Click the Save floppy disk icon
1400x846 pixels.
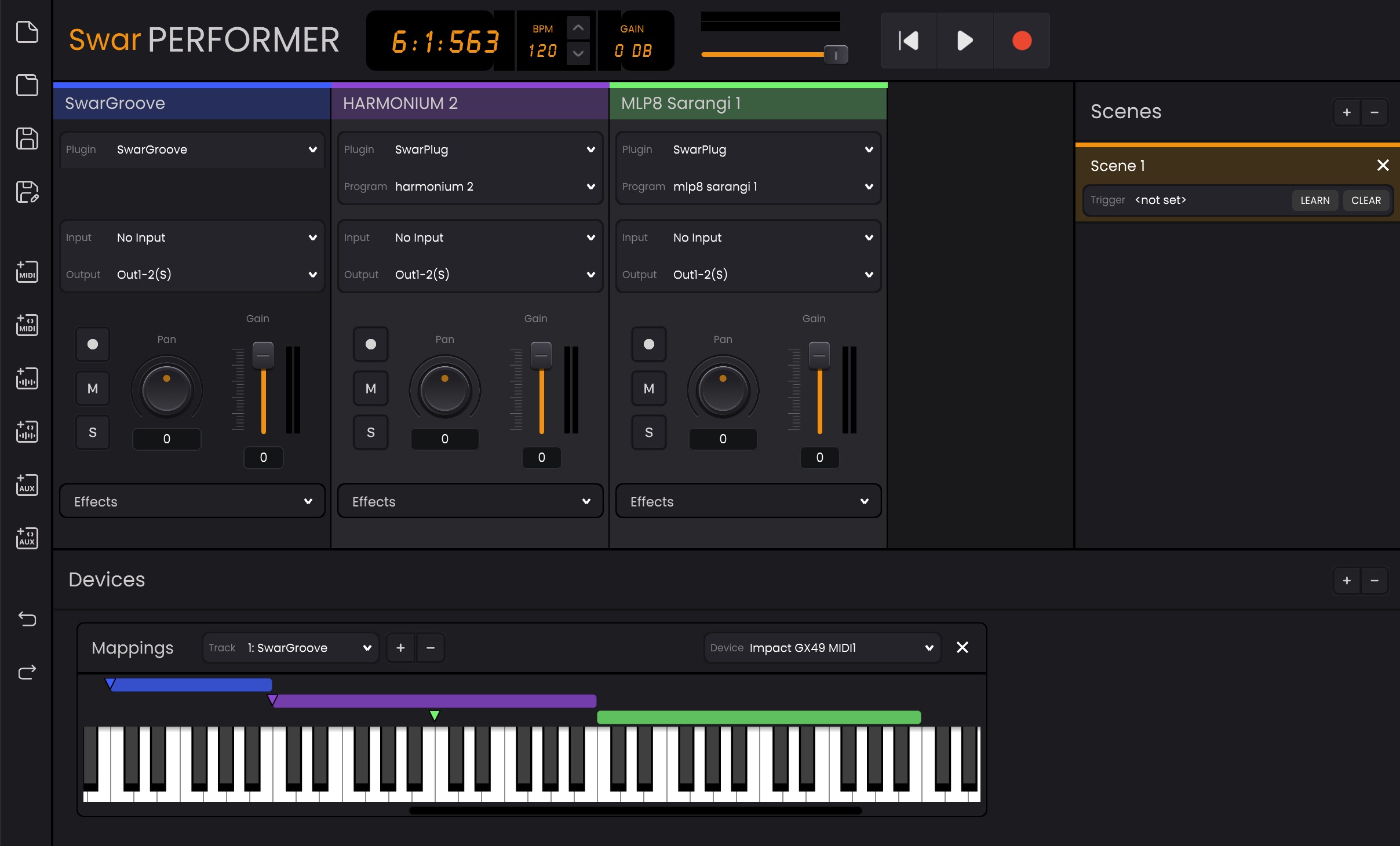[x=27, y=138]
